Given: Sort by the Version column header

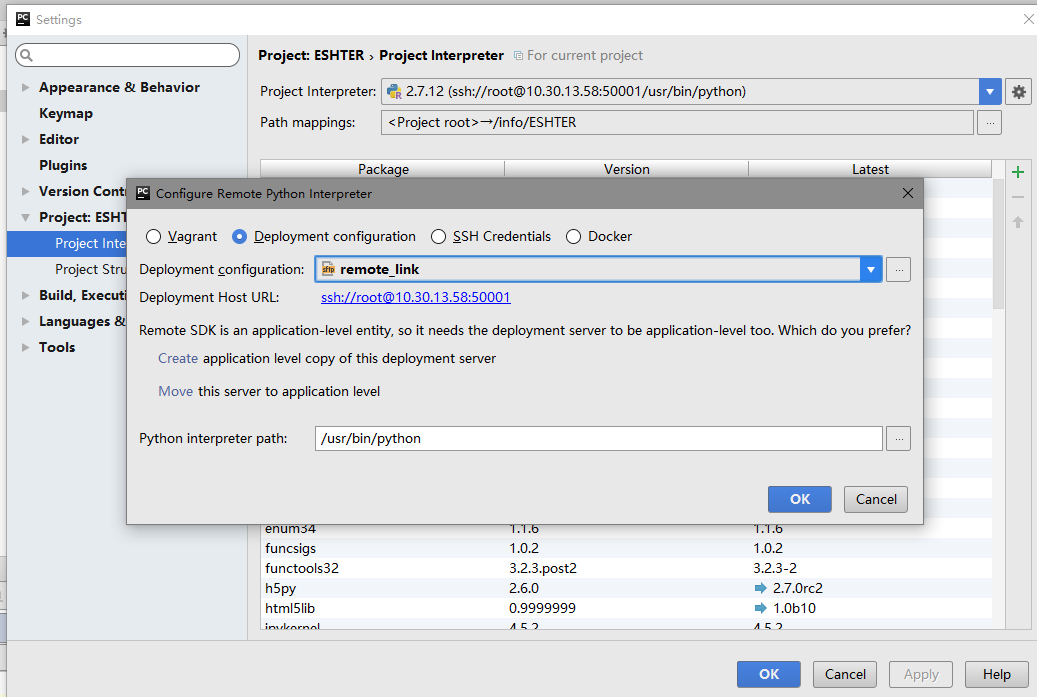Looking at the screenshot, I should click(x=626, y=169).
